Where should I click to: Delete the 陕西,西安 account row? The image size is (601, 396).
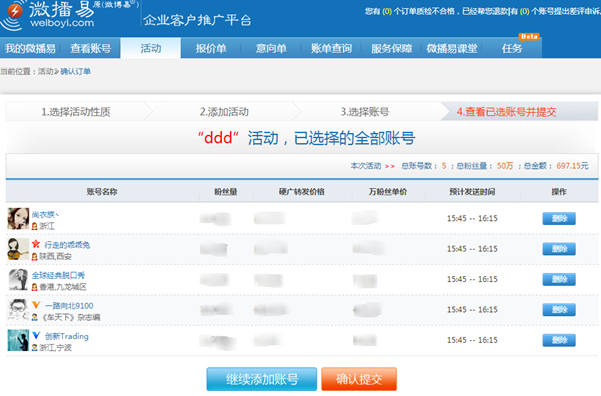pos(559,249)
